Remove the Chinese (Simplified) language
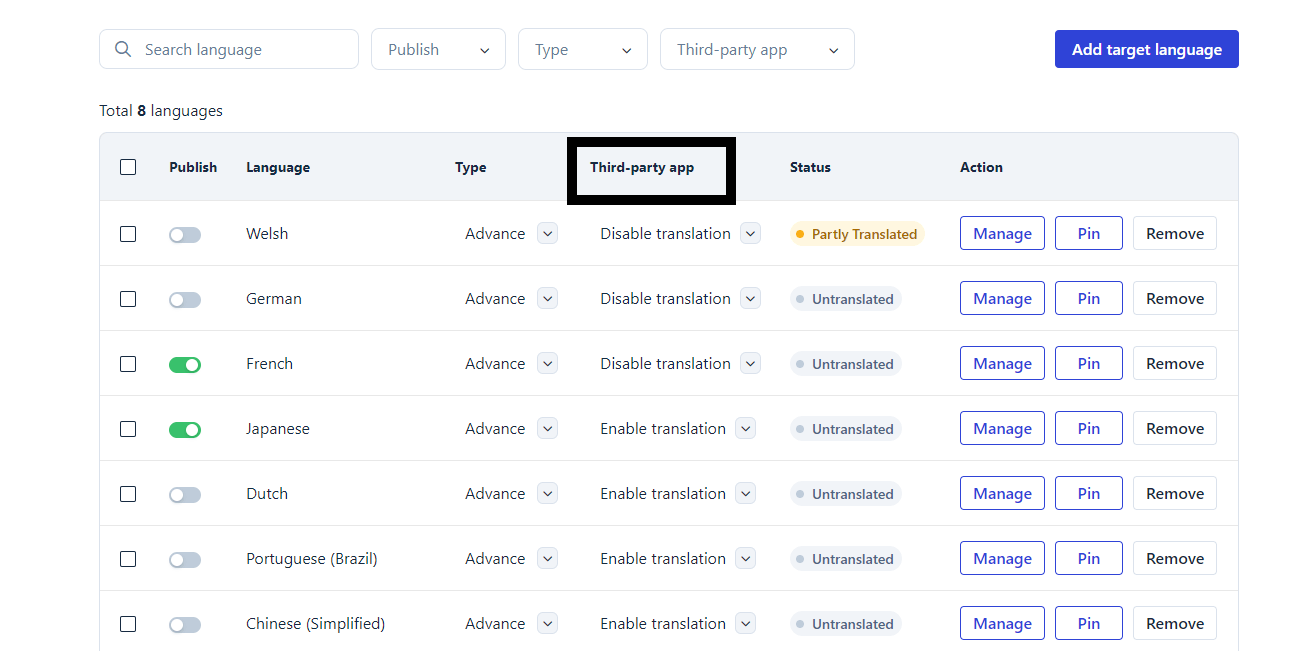 tap(1175, 623)
